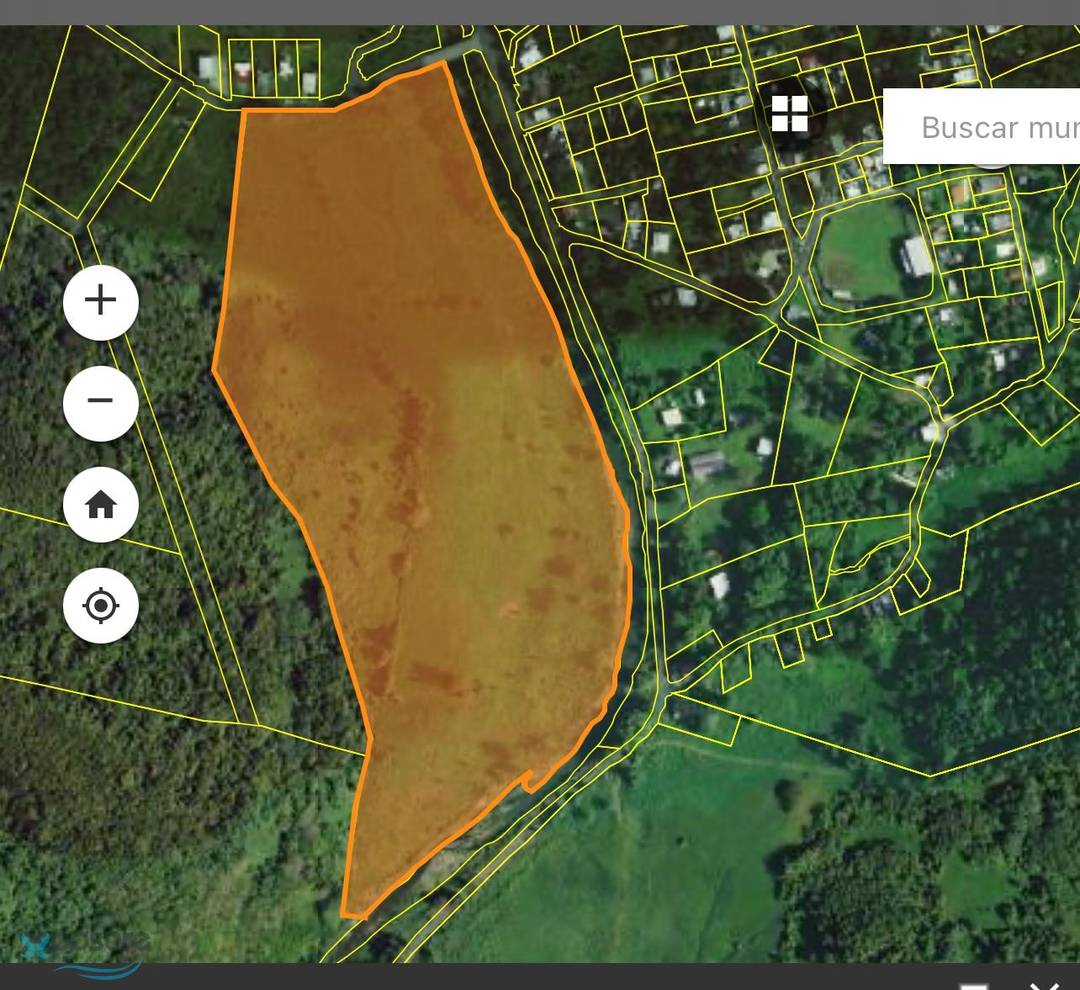Open the apps grid icon near the search bar

(x=790, y=115)
